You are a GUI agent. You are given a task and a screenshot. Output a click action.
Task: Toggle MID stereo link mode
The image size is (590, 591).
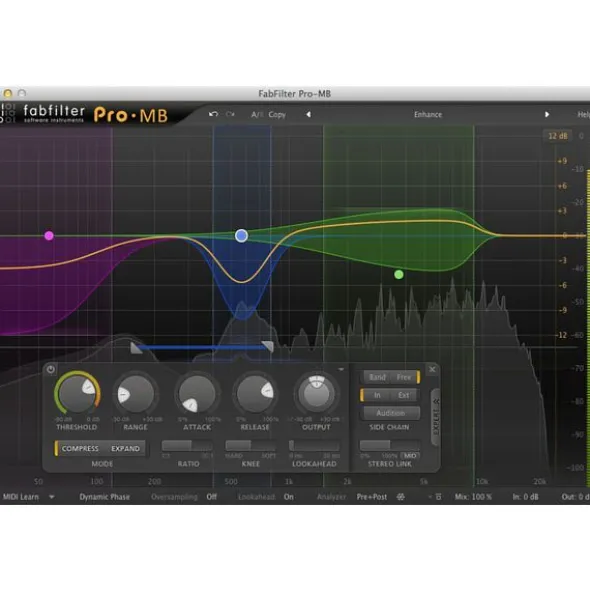pos(410,456)
